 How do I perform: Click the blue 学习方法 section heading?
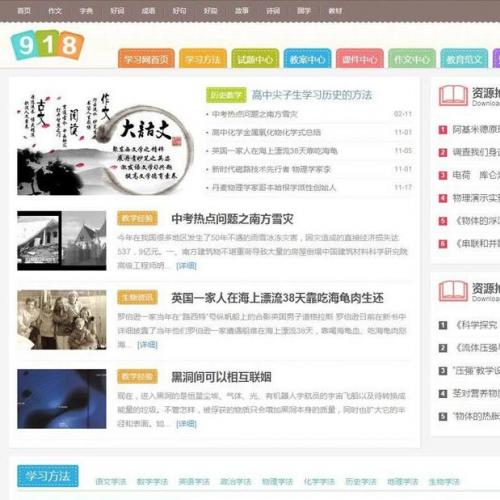pyautogui.click(x=48, y=476)
